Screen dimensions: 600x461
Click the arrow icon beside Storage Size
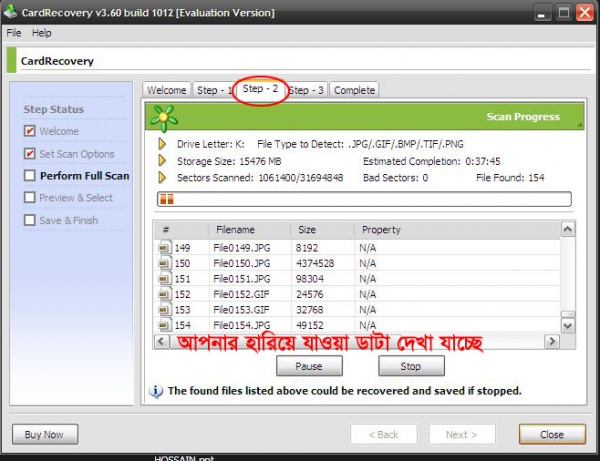tap(162, 161)
